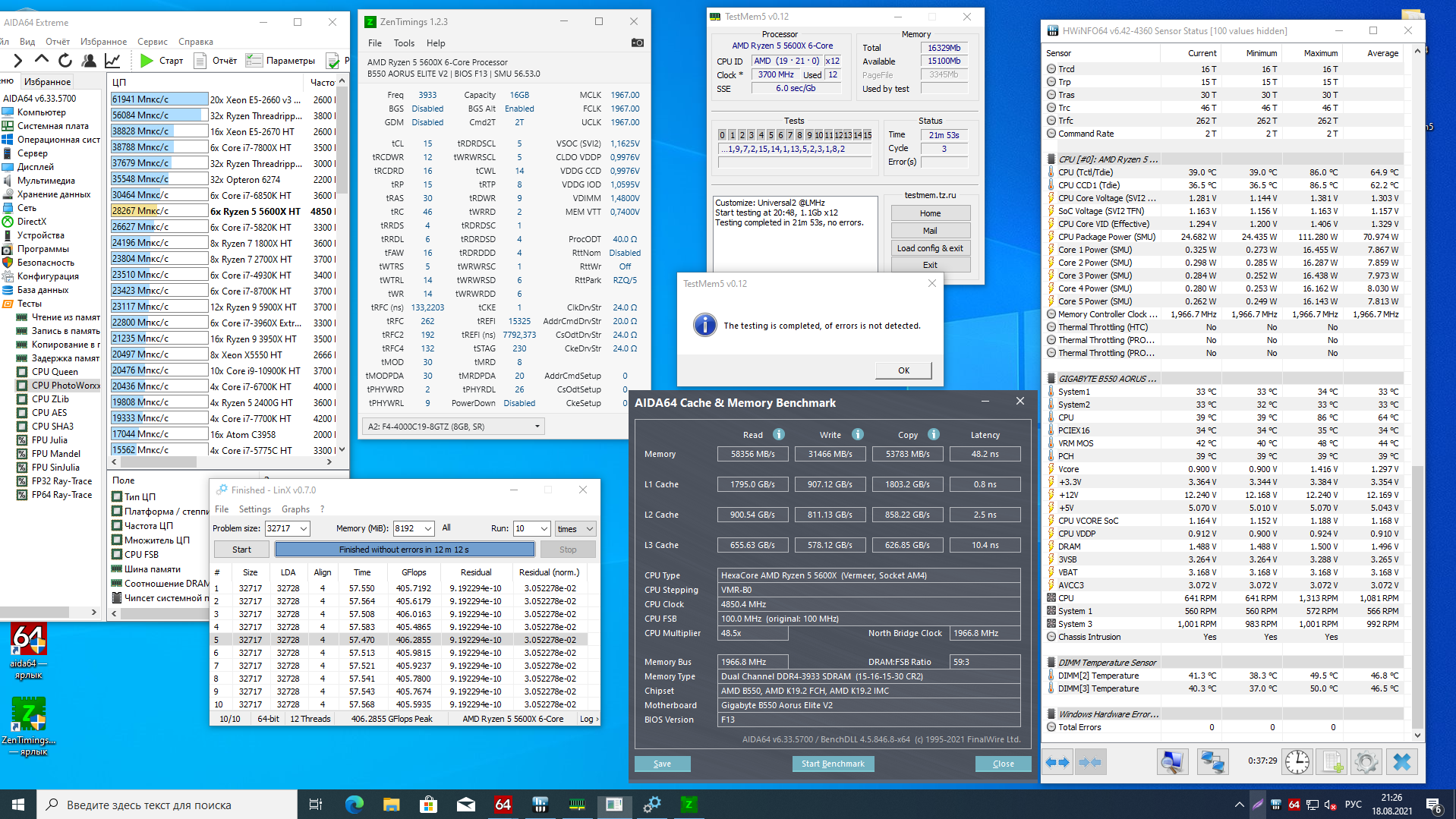
Task: Select Системная плата in AIDA64 tree
Action: (53, 126)
